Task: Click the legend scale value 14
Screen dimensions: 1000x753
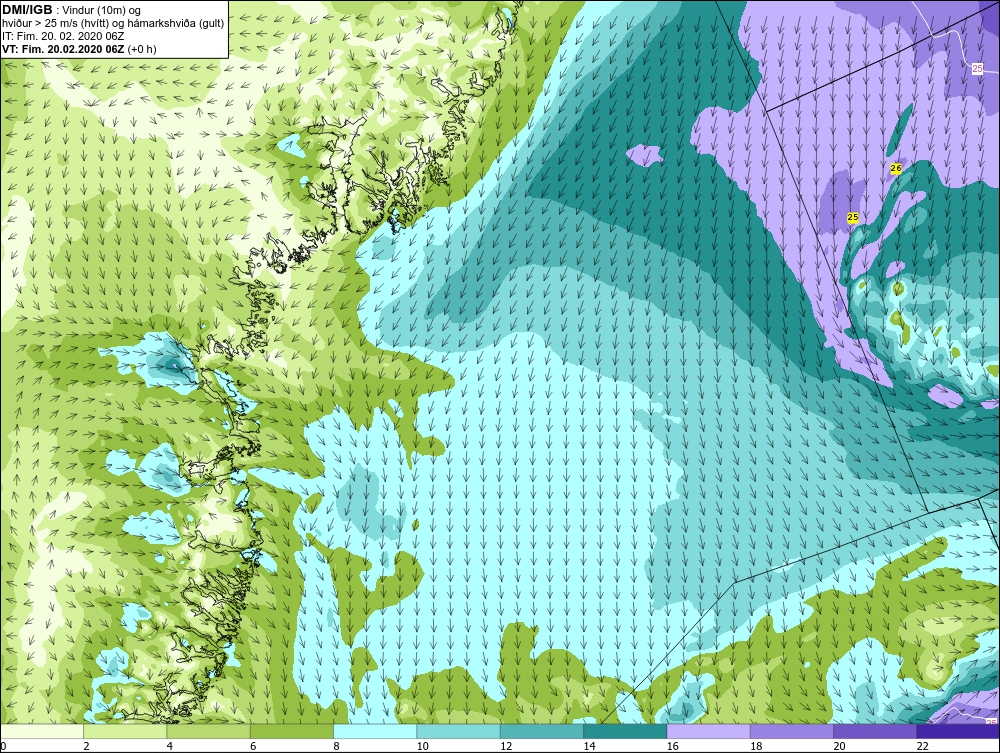Action: [589, 746]
